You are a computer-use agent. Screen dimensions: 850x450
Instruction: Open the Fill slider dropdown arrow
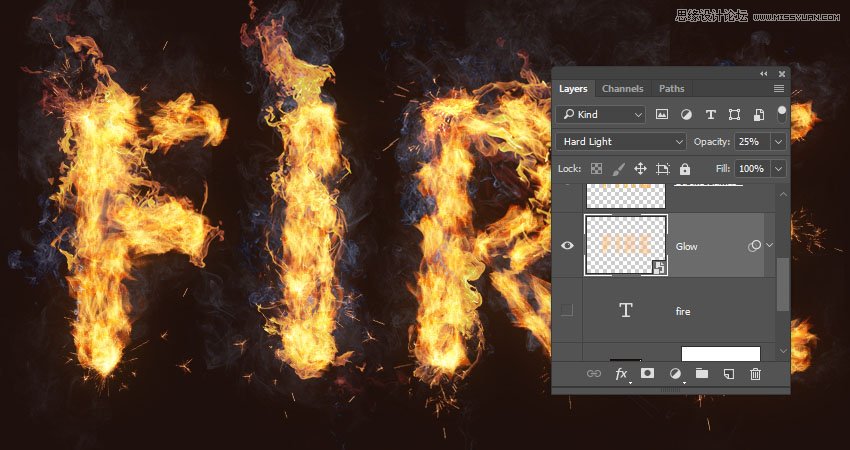tap(778, 169)
